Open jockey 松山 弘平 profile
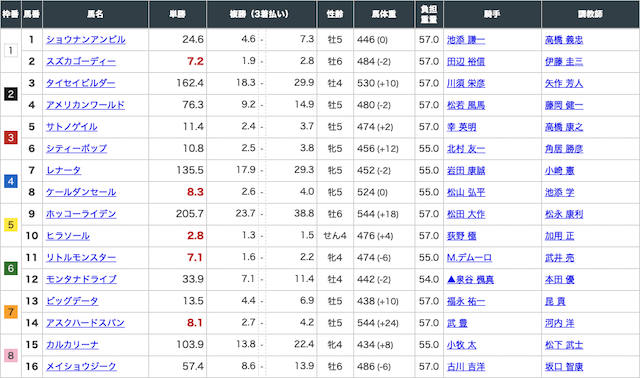640x378 pixels. pos(466,192)
